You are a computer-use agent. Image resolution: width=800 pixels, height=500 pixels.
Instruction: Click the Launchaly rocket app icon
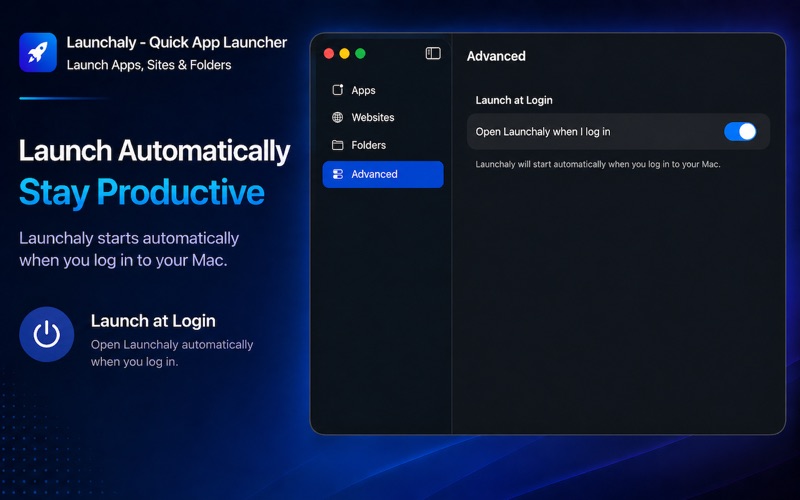(38, 53)
